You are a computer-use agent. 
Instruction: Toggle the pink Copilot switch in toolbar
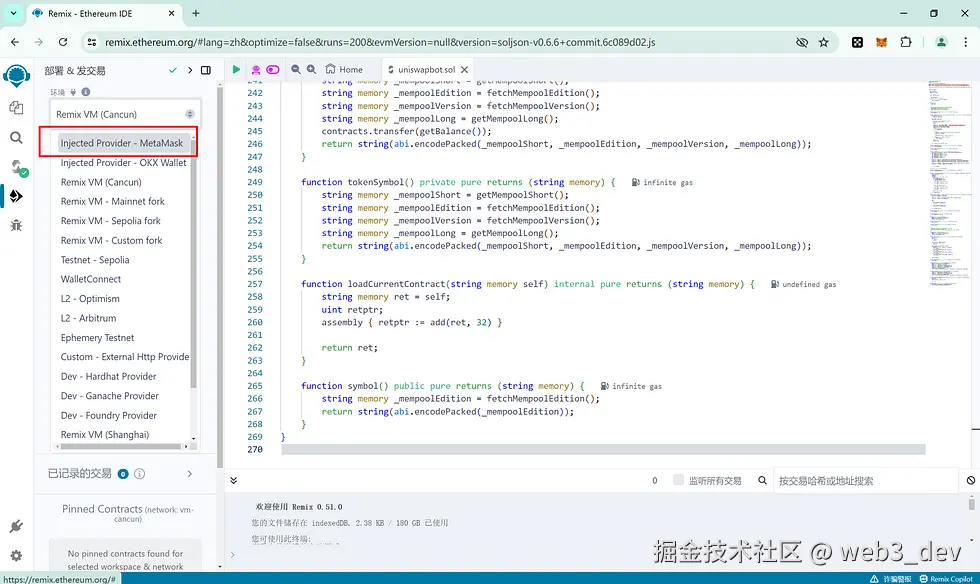pyautogui.click(x=273, y=69)
